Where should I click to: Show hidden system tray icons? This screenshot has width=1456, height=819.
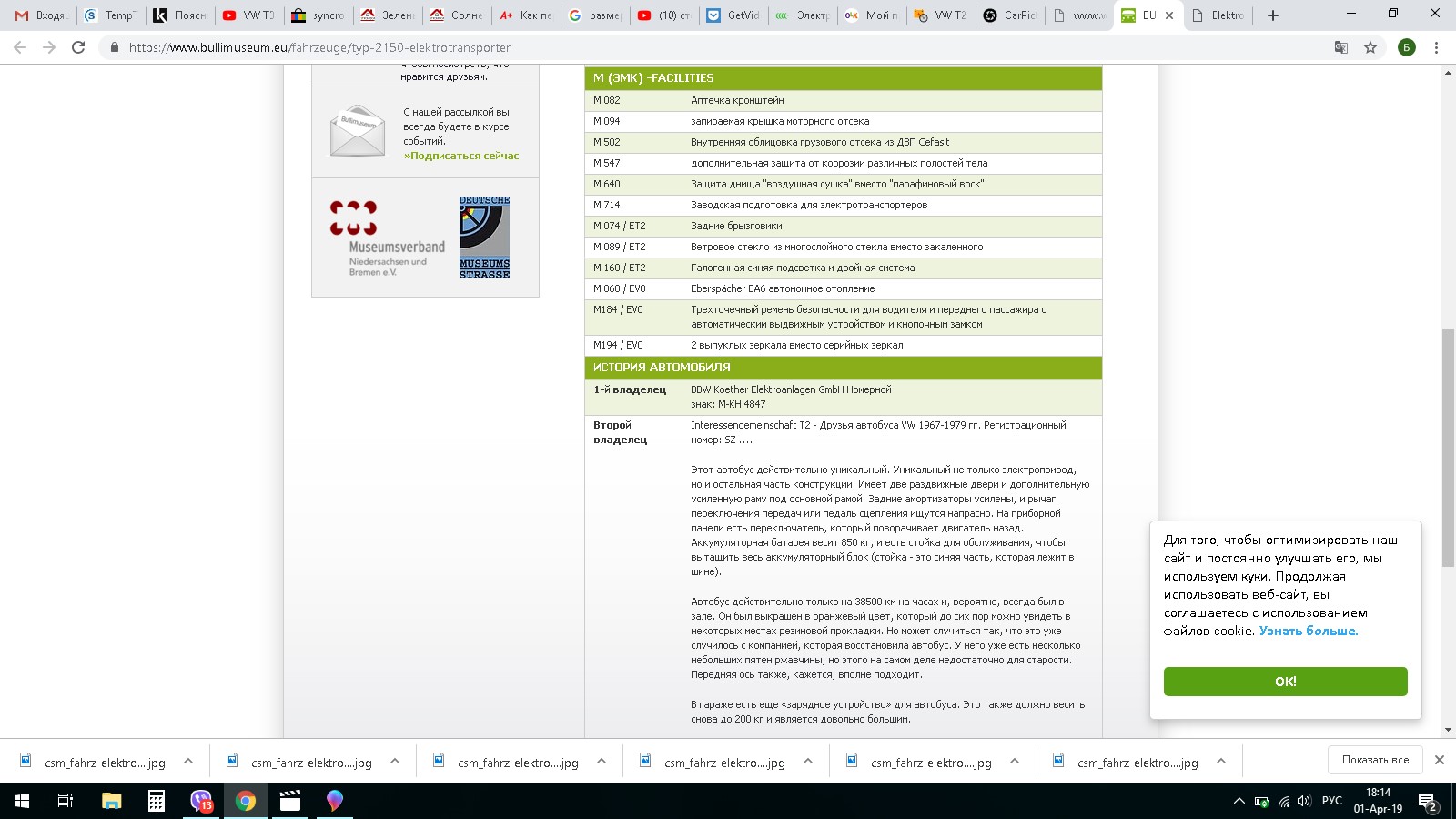pos(1239,801)
